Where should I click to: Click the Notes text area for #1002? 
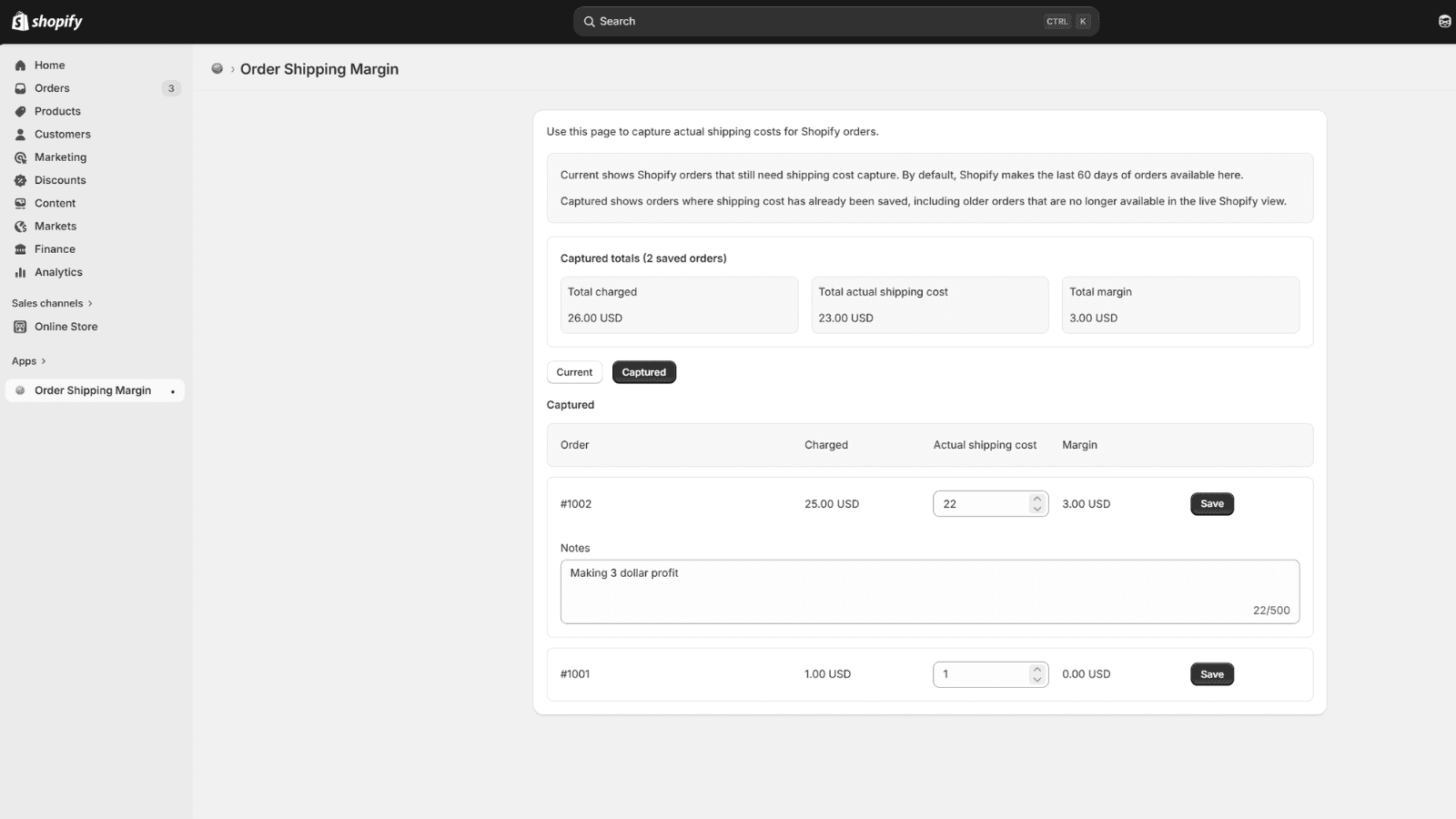[x=930, y=591]
